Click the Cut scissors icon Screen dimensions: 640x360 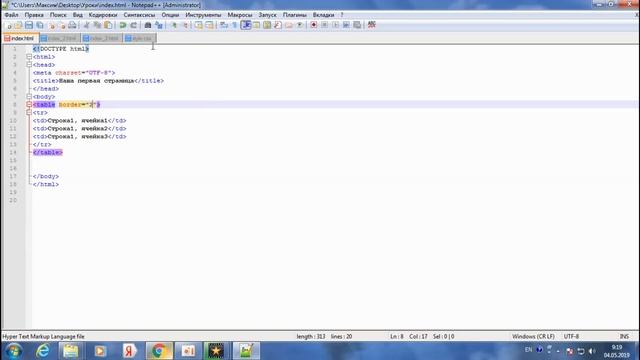[x=86, y=25]
